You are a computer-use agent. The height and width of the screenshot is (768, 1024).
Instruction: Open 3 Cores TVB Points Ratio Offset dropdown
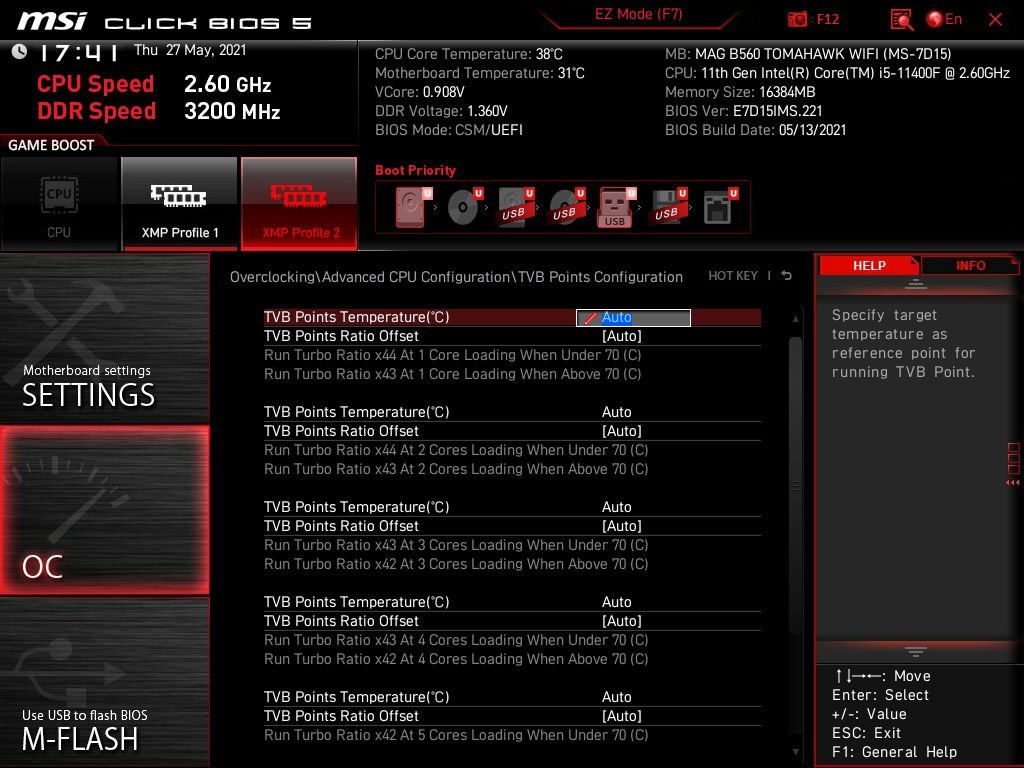tap(512, 526)
